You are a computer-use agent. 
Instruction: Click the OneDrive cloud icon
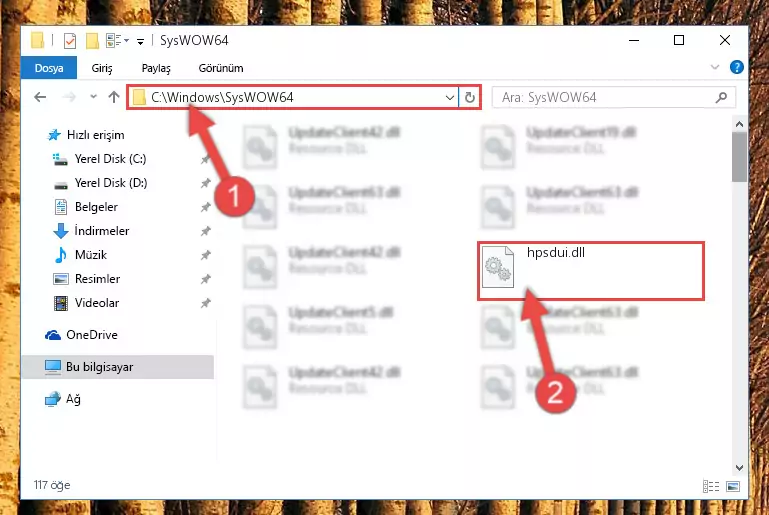[53, 335]
